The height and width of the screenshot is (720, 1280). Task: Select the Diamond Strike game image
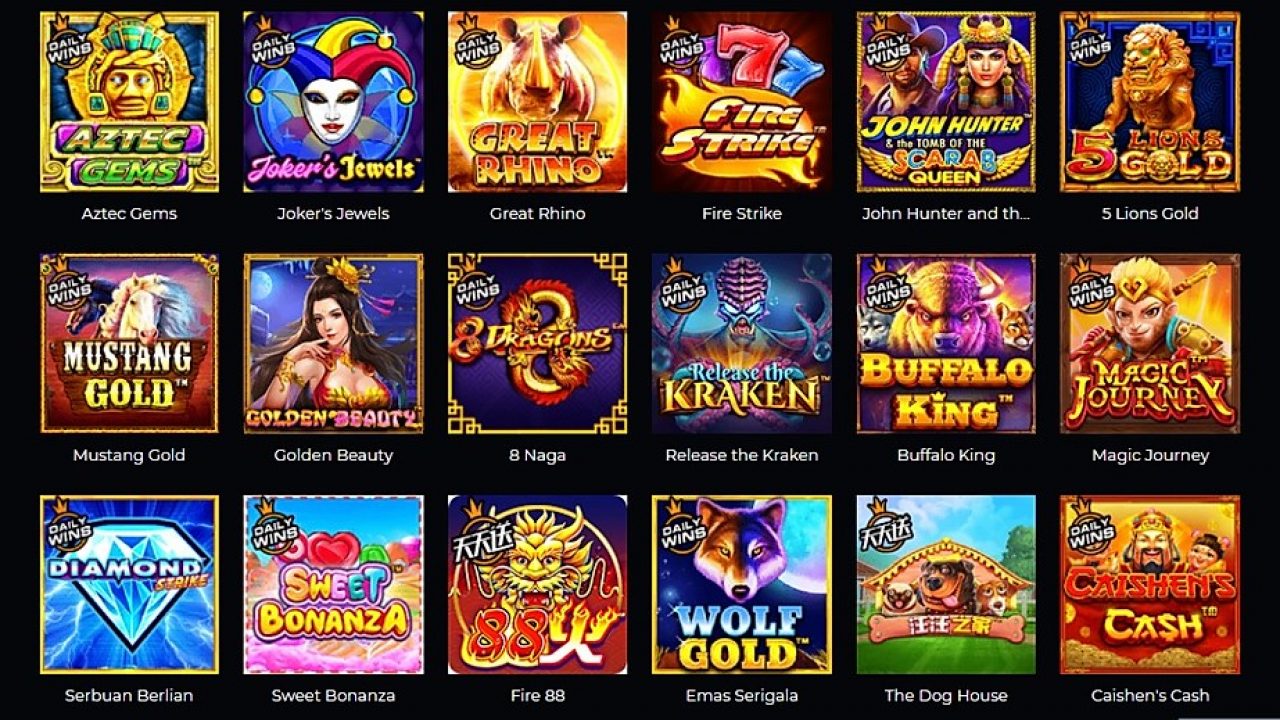coord(129,585)
